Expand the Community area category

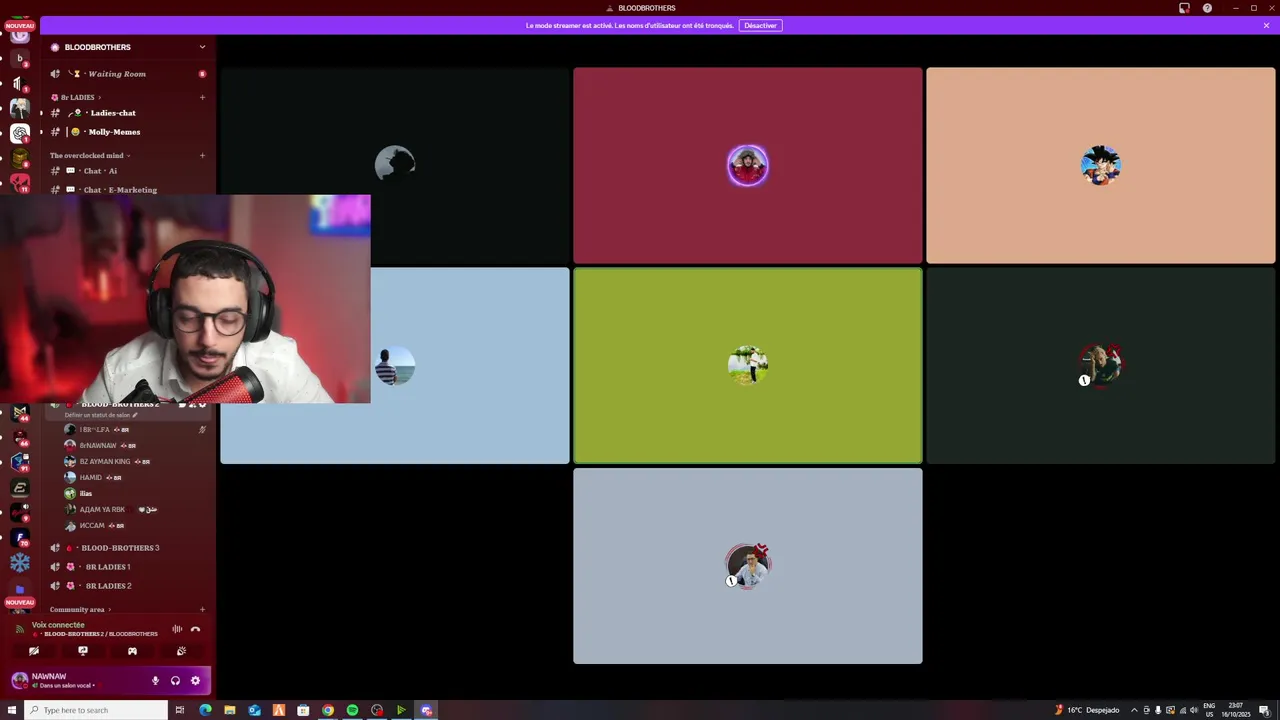click(x=80, y=609)
